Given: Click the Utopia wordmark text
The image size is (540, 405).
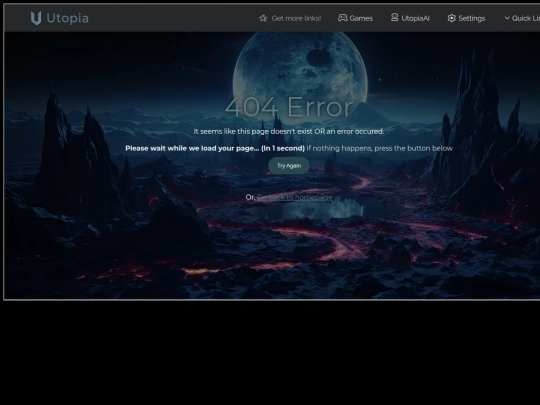Looking at the screenshot, I should [x=68, y=18].
